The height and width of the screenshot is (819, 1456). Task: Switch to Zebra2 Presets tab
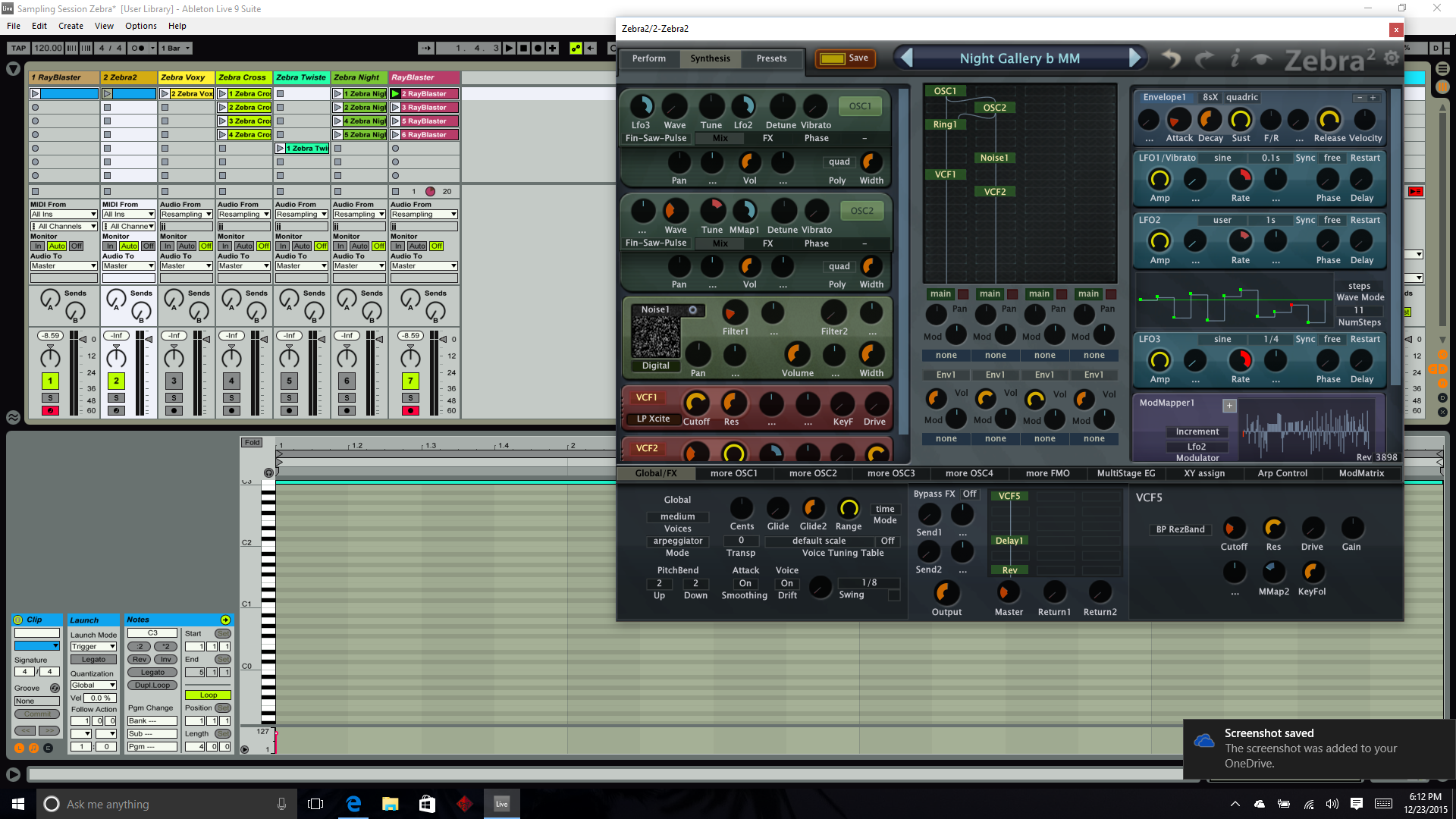click(x=771, y=58)
